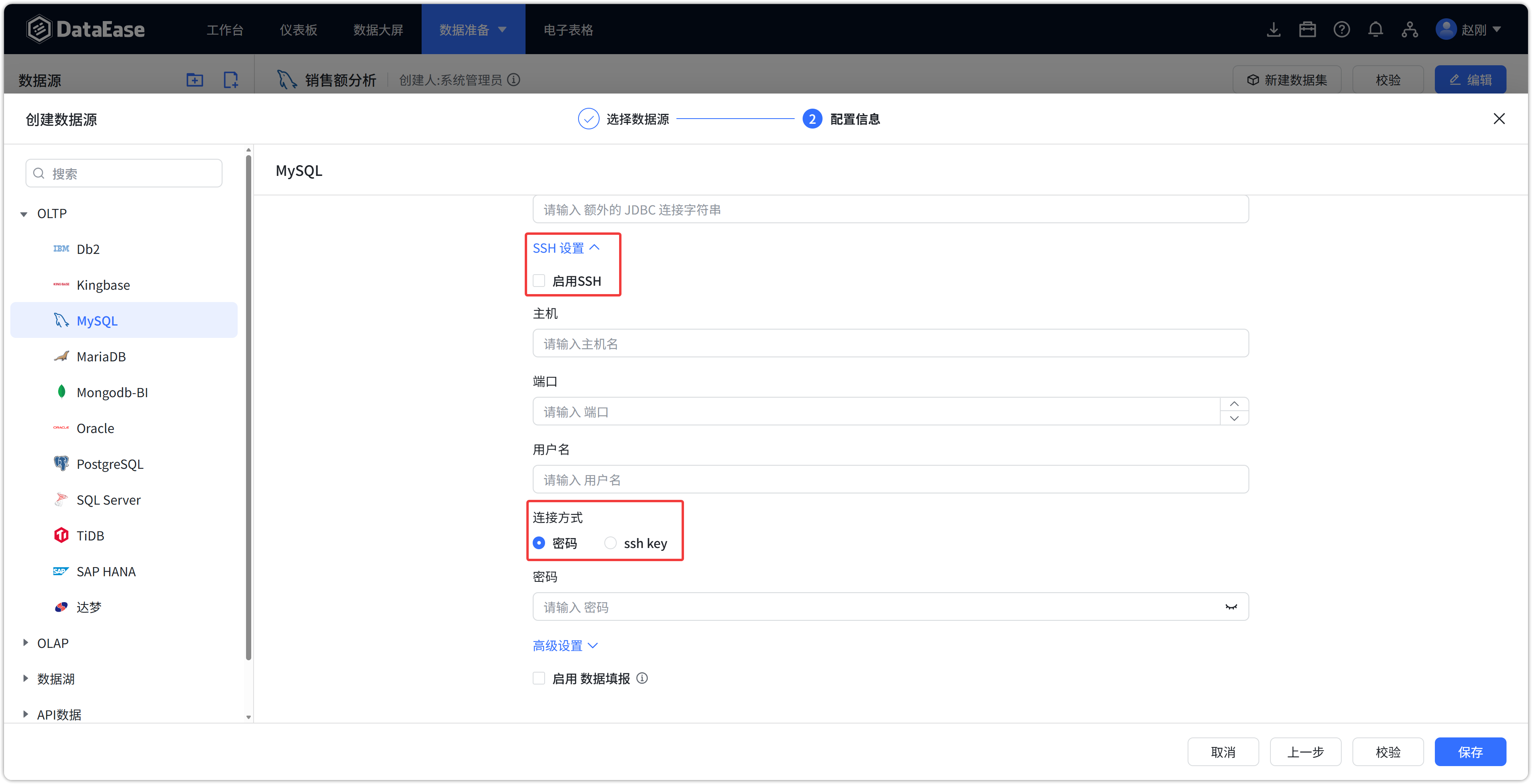Click the scrollbar down arrow in sidebar
Viewport: 1532px width, 784px height.
point(248,718)
